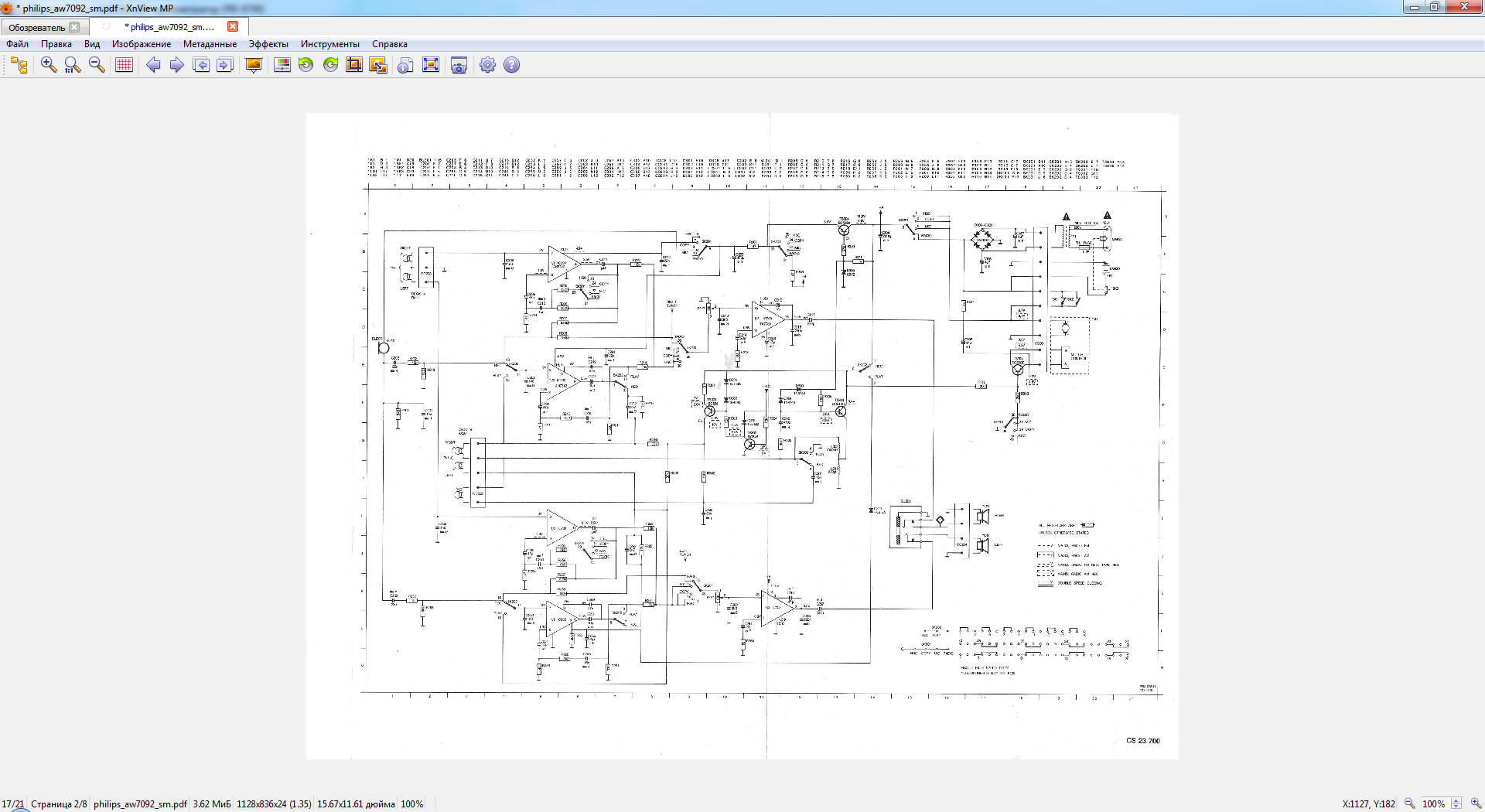Toggle the red grid overlay
This screenshot has width=1485, height=812.
124,65
